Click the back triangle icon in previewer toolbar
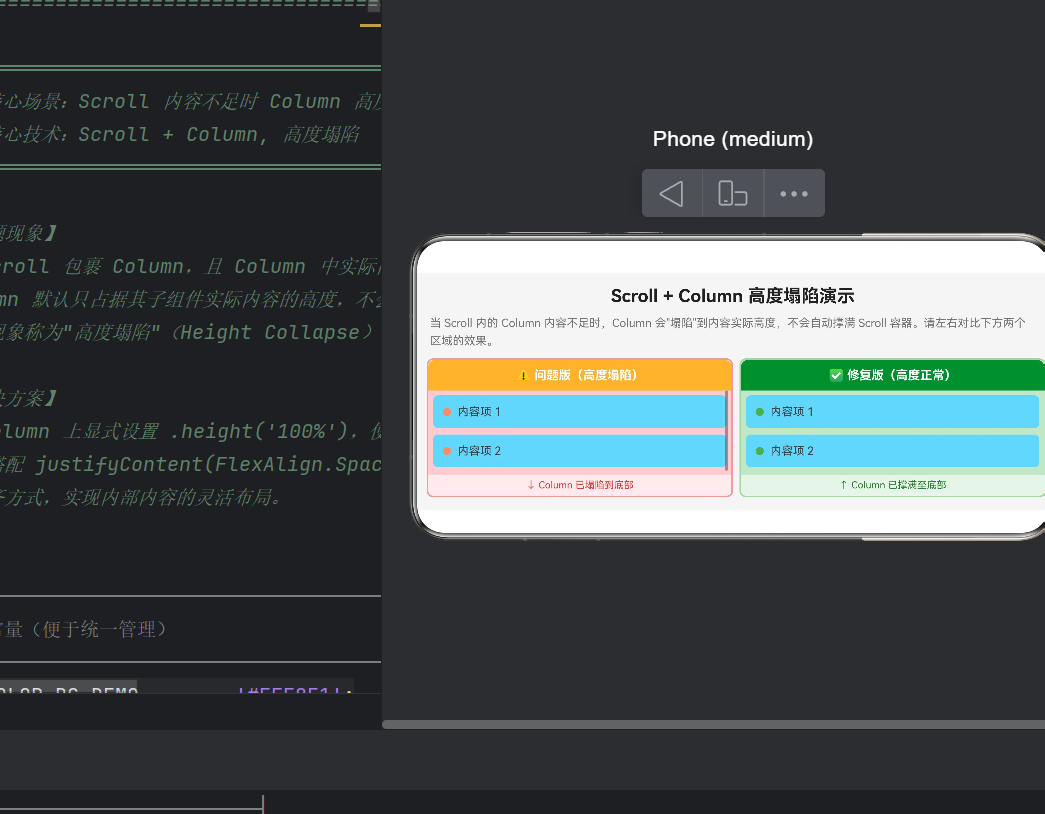 tap(671, 193)
